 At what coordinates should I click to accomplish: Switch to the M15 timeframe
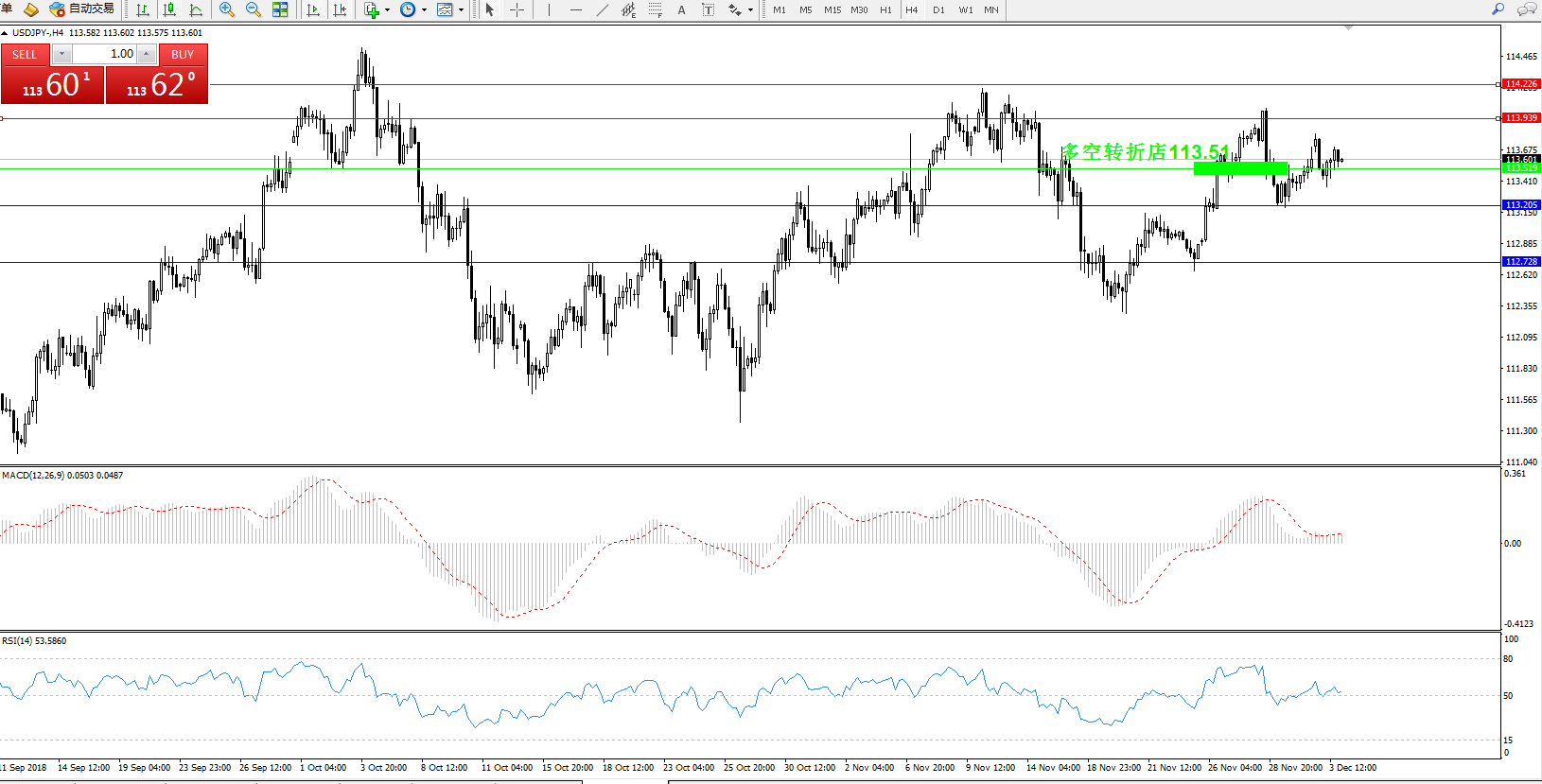point(832,9)
